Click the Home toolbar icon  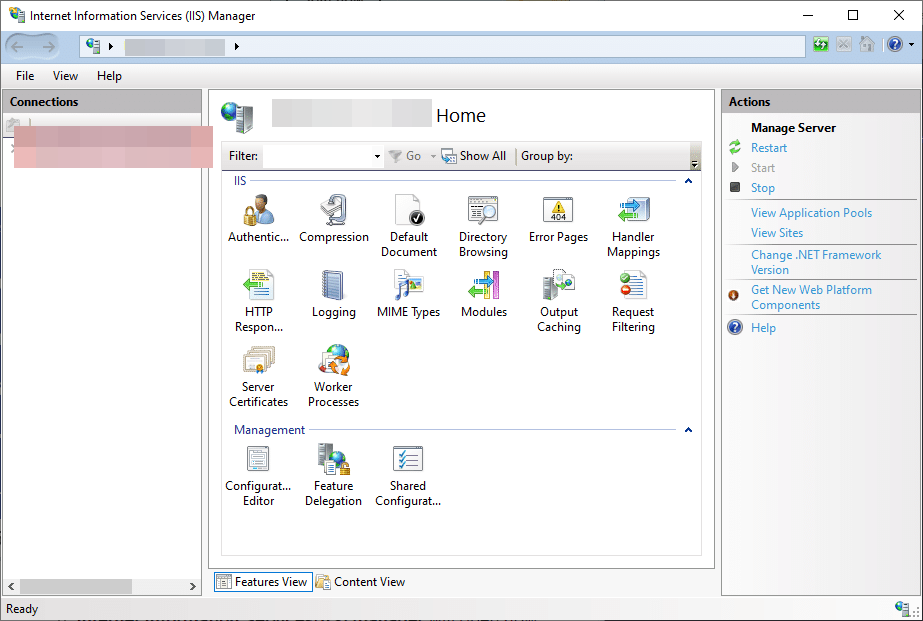click(866, 45)
